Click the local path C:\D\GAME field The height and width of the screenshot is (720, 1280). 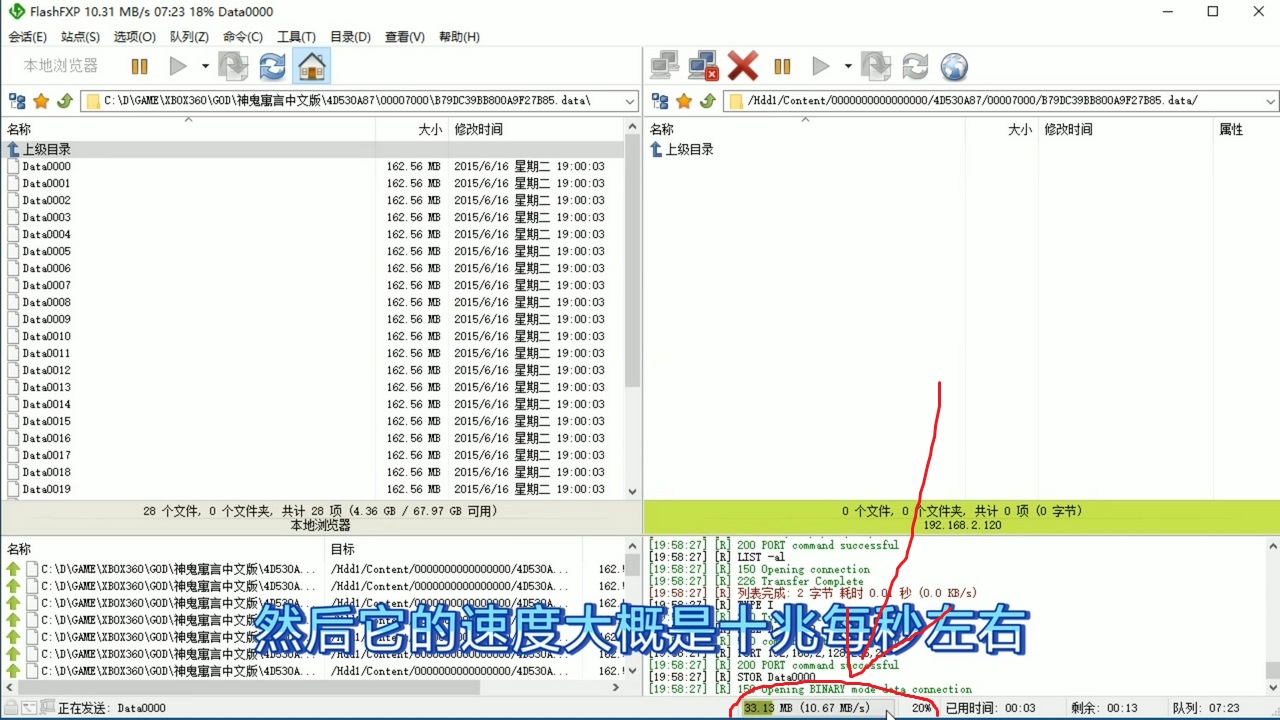[x=353, y=101]
